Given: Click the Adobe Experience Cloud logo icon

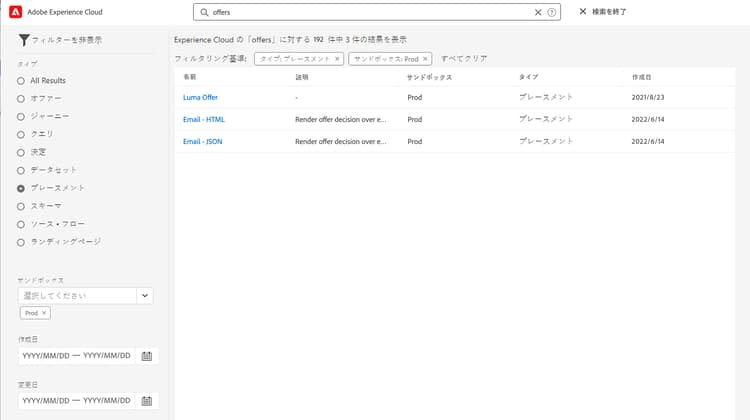Looking at the screenshot, I should click(15, 12).
